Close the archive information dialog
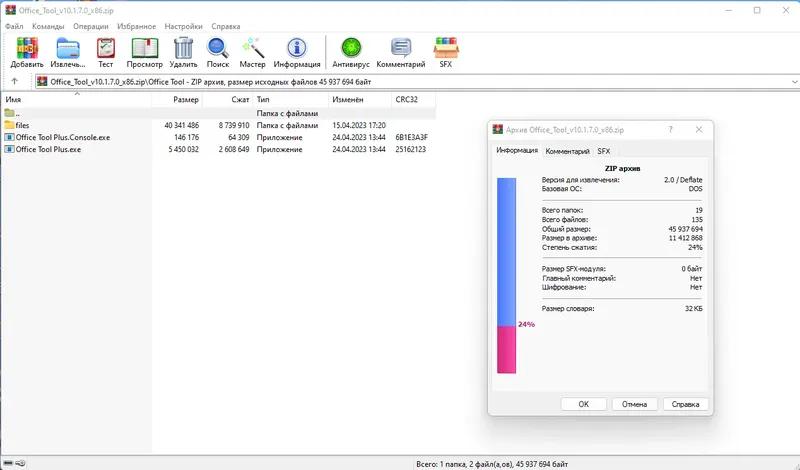800x470 pixels. [x=699, y=130]
